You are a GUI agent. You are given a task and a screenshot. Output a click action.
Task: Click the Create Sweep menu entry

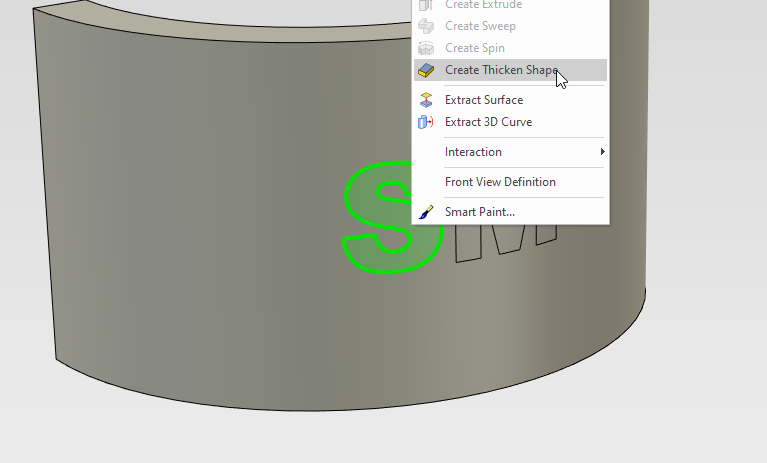(510, 26)
